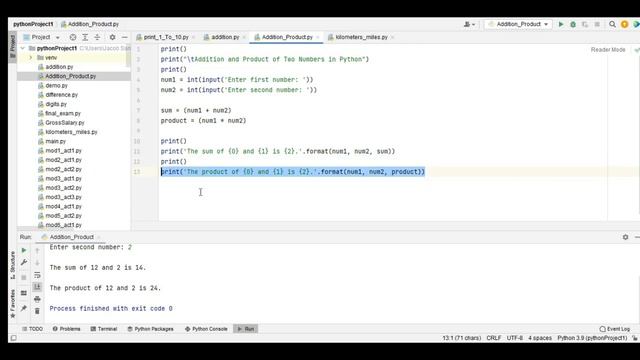Click Addition_Product.py breadcrumb in navigation bar
Viewport: 640px width, 360px height.
(x=90, y=24)
